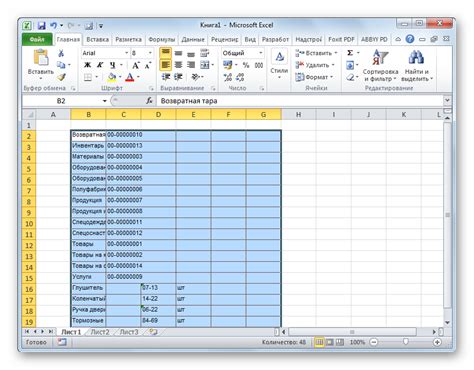Toggle align text left button
Screen dimensions: 474x370
point(166,65)
